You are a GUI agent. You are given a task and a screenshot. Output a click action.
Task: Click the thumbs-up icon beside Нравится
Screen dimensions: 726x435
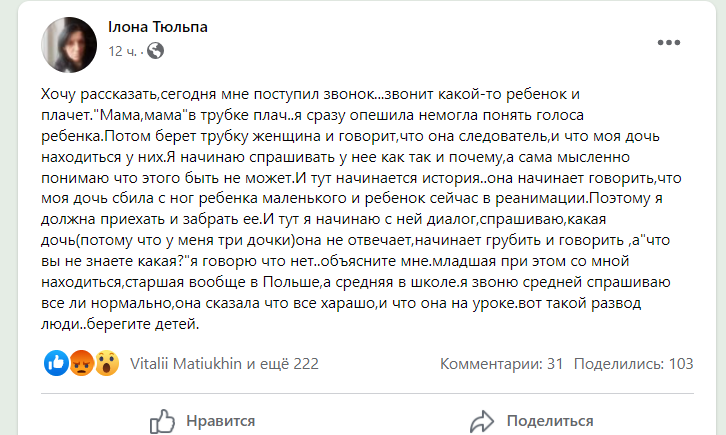[162, 421]
